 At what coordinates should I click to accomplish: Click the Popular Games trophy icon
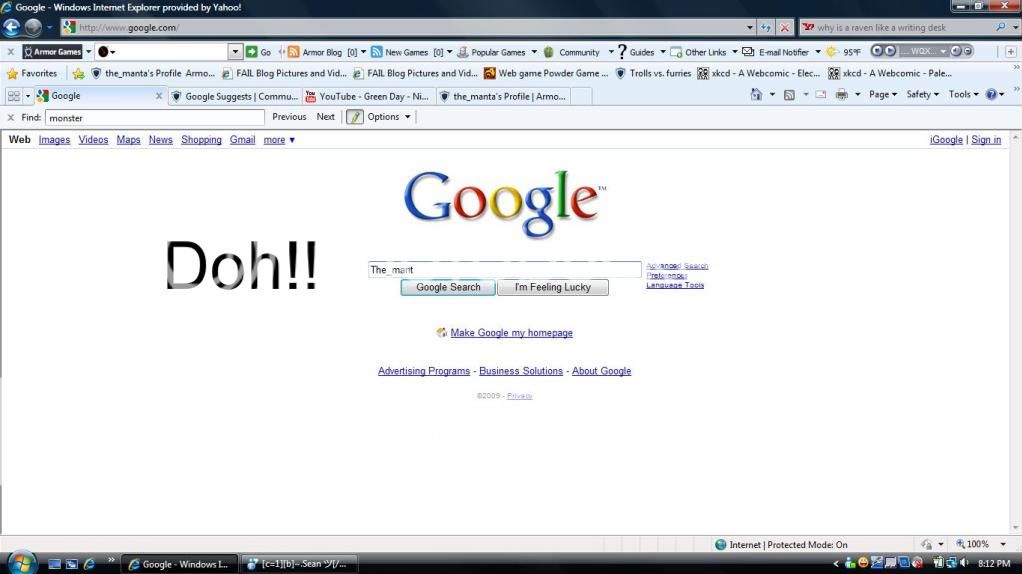click(x=463, y=51)
